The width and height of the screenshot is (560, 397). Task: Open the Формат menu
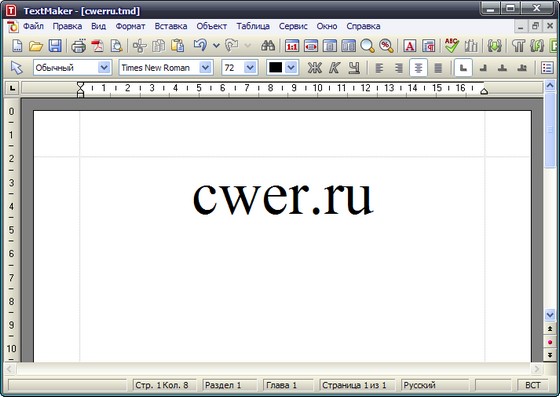click(x=130, y=26)
